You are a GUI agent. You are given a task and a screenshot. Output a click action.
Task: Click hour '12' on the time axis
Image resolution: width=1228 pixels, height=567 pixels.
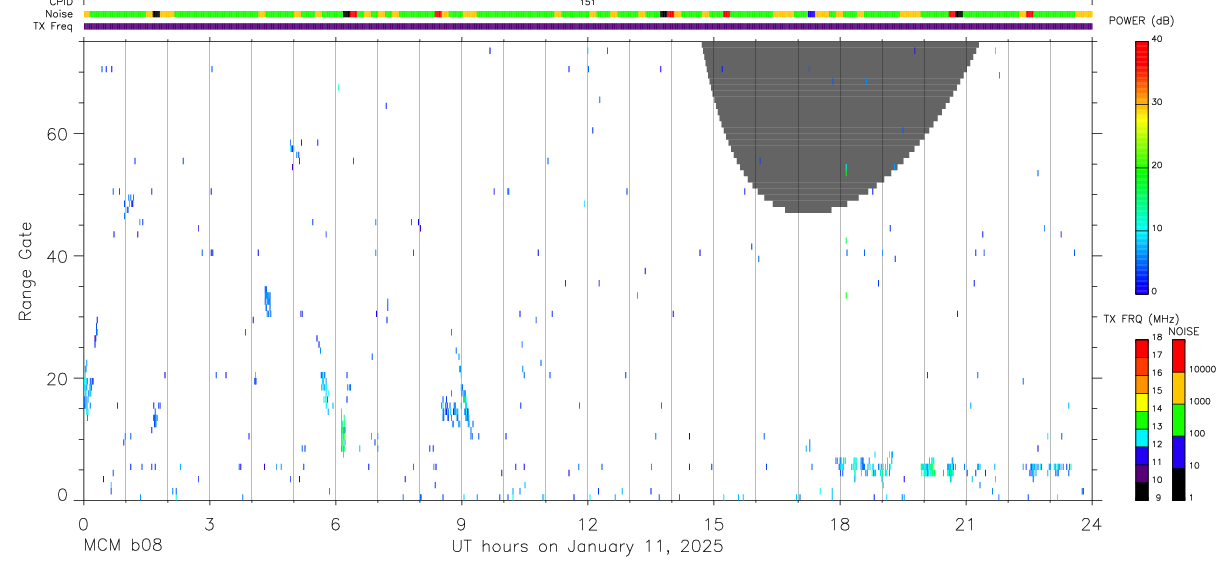click(x=587, y=523)
